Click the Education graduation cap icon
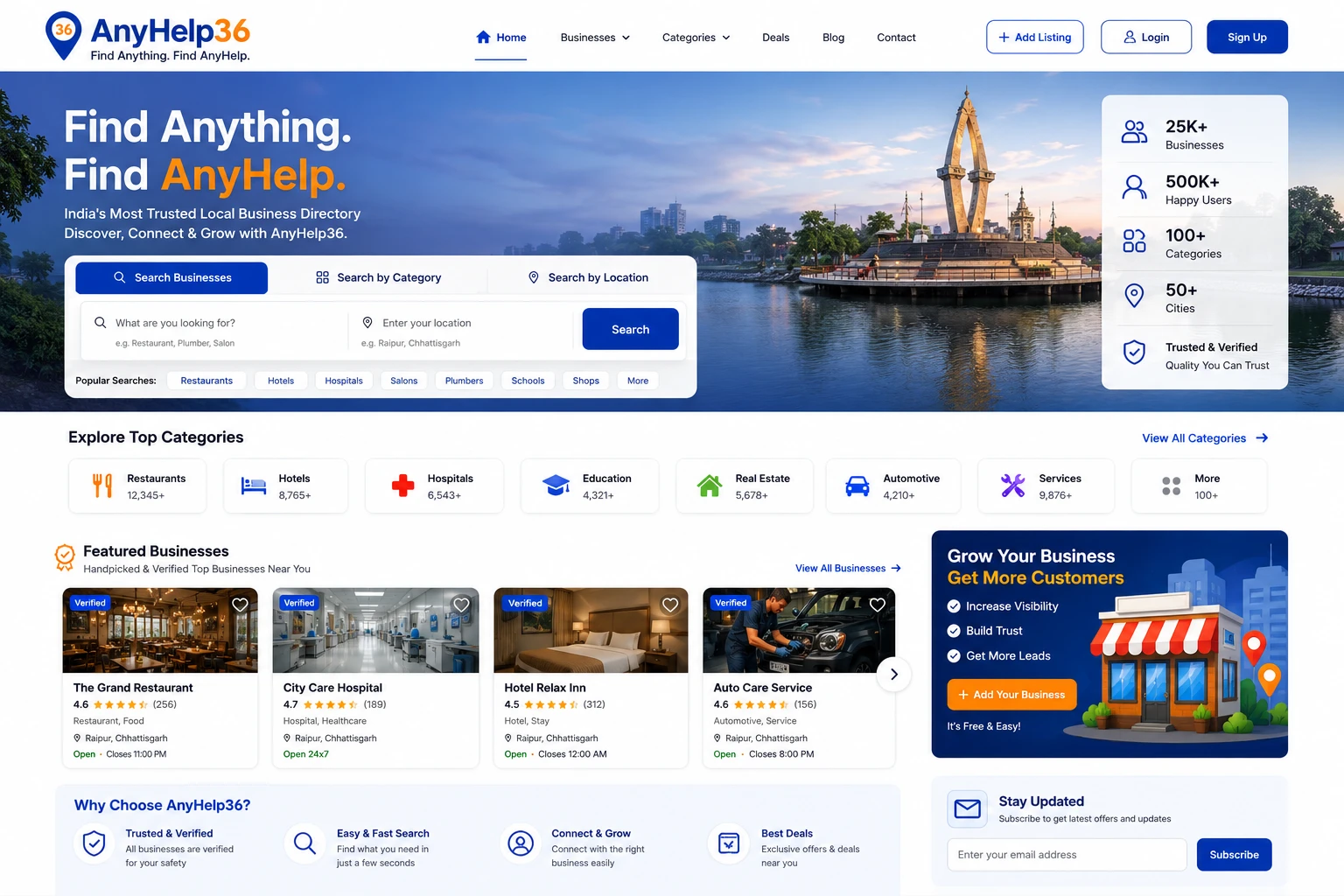Screen dimensions: 1344x896 click(556, 486)
